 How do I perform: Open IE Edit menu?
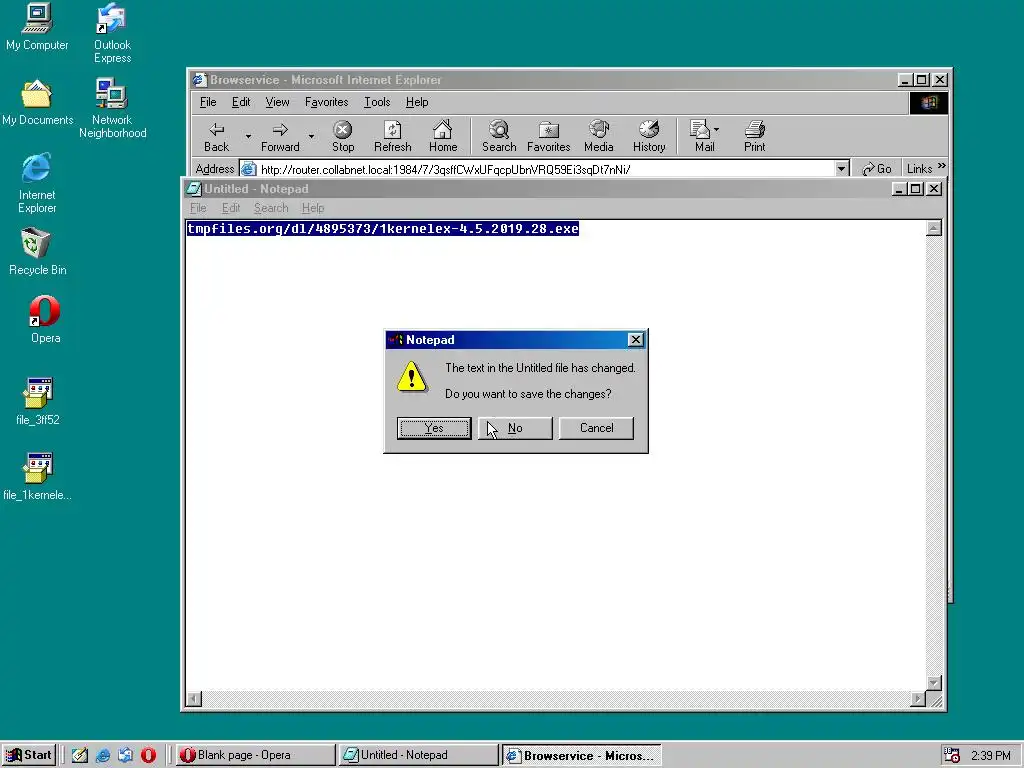[x=241, y=102]
